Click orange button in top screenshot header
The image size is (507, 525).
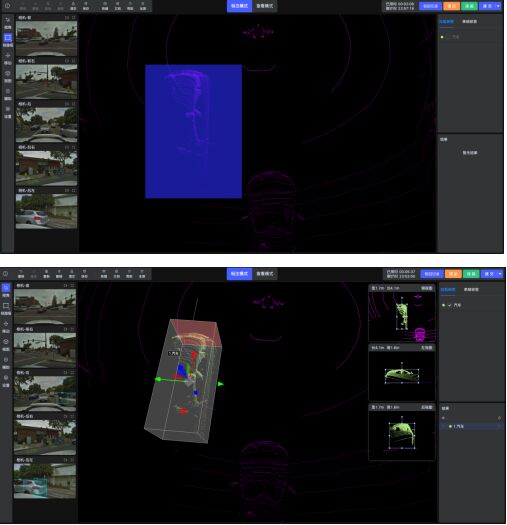pyautogui.click(x=451, y=6)
